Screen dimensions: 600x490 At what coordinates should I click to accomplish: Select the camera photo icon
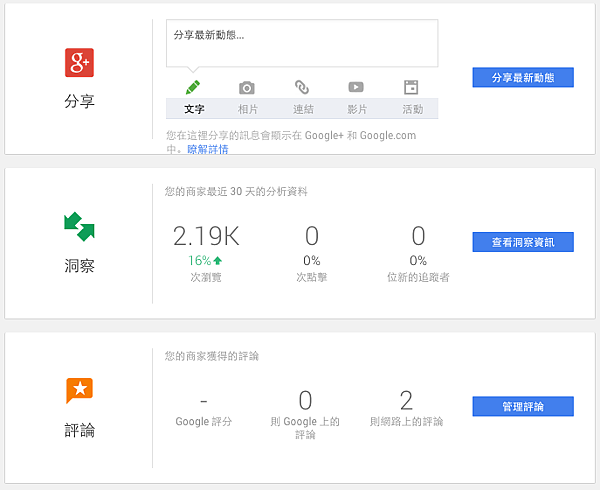(x=247, y=88)
